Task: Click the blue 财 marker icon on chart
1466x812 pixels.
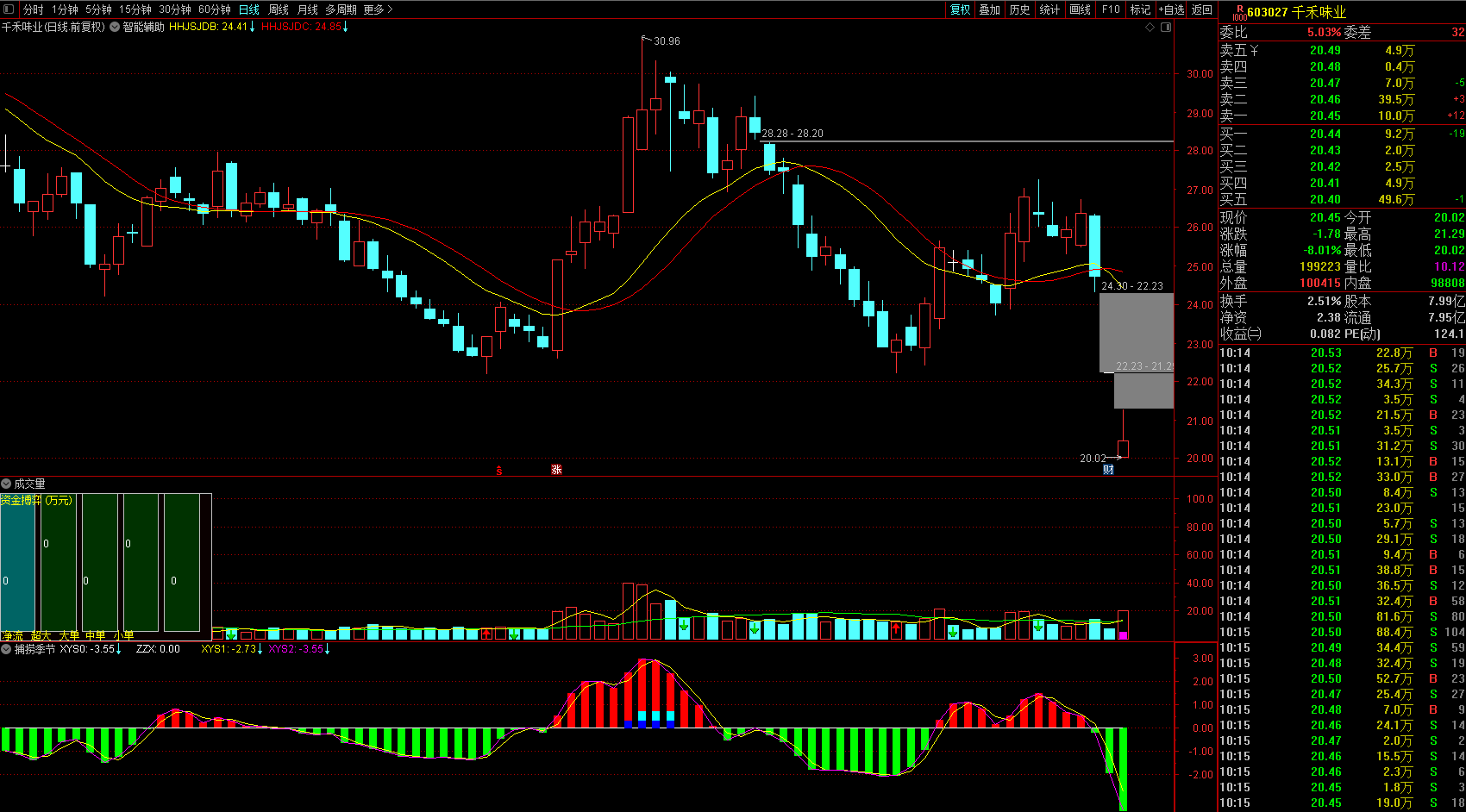Action: pyautogui.click(x=1109, y=470)
